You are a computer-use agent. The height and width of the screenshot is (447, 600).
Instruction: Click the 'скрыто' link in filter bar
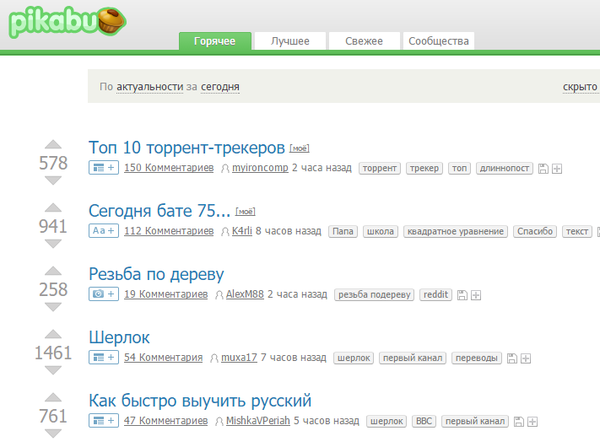[x=580, y=88]
